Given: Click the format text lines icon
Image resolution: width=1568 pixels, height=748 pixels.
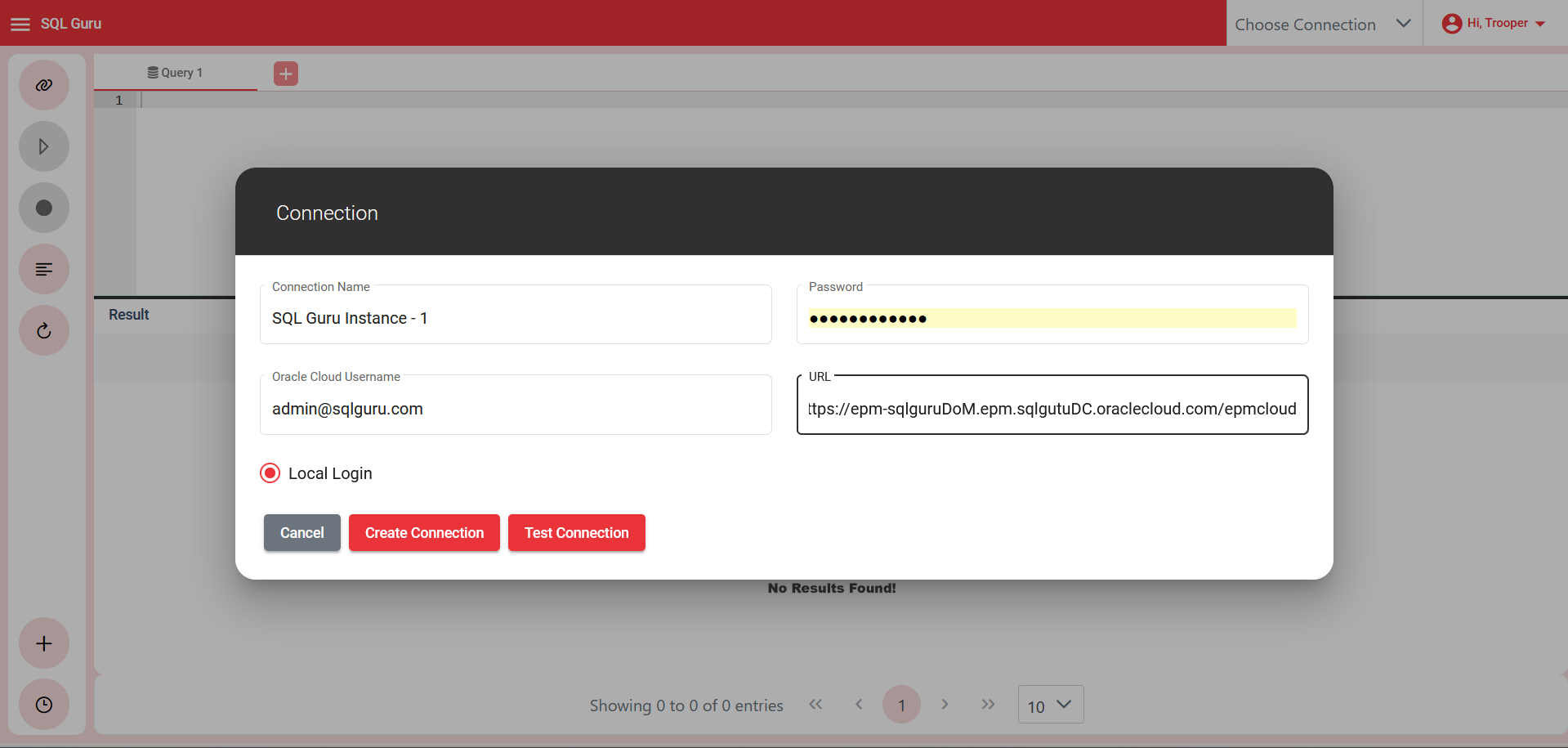Looking at the screenshot, I should click(x=44, y=269).
